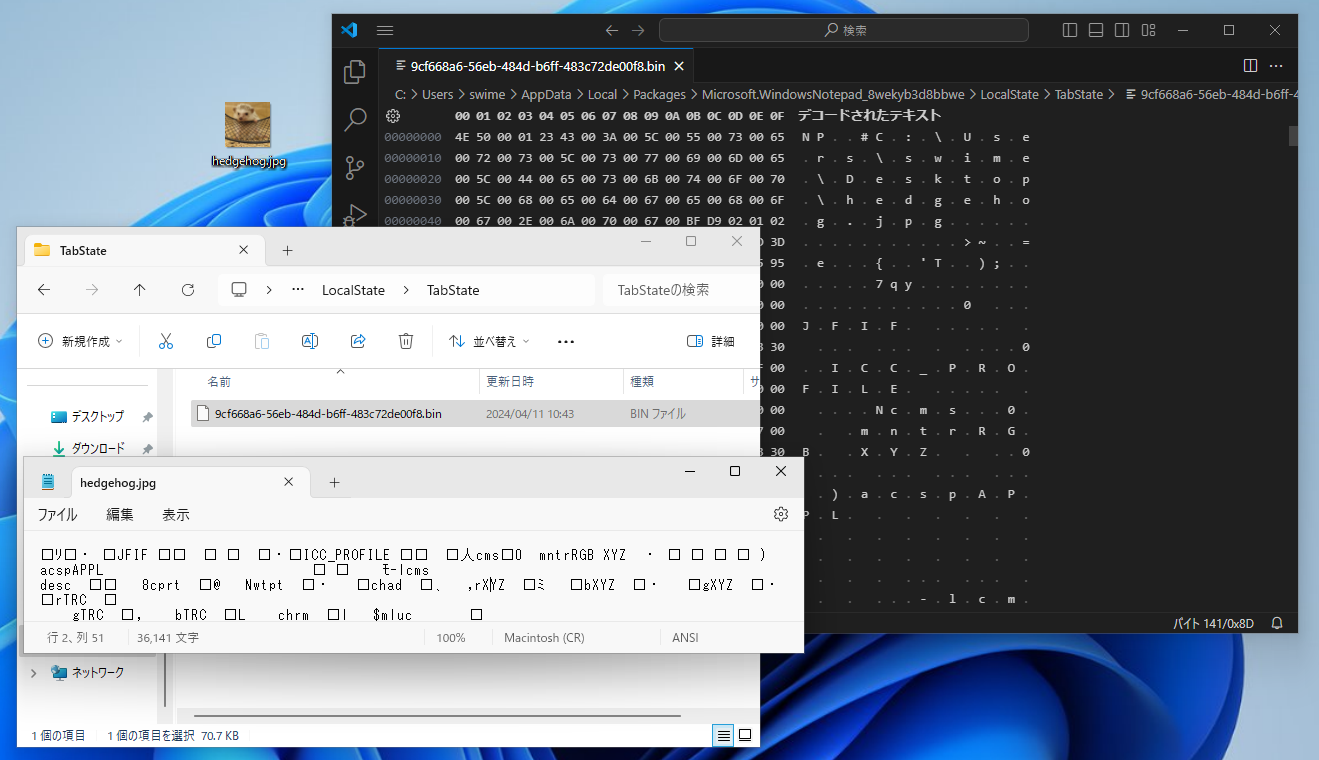1319x760 pixels.
Task: Open VS Code customize layout menu
Action: coord(1148,30)
